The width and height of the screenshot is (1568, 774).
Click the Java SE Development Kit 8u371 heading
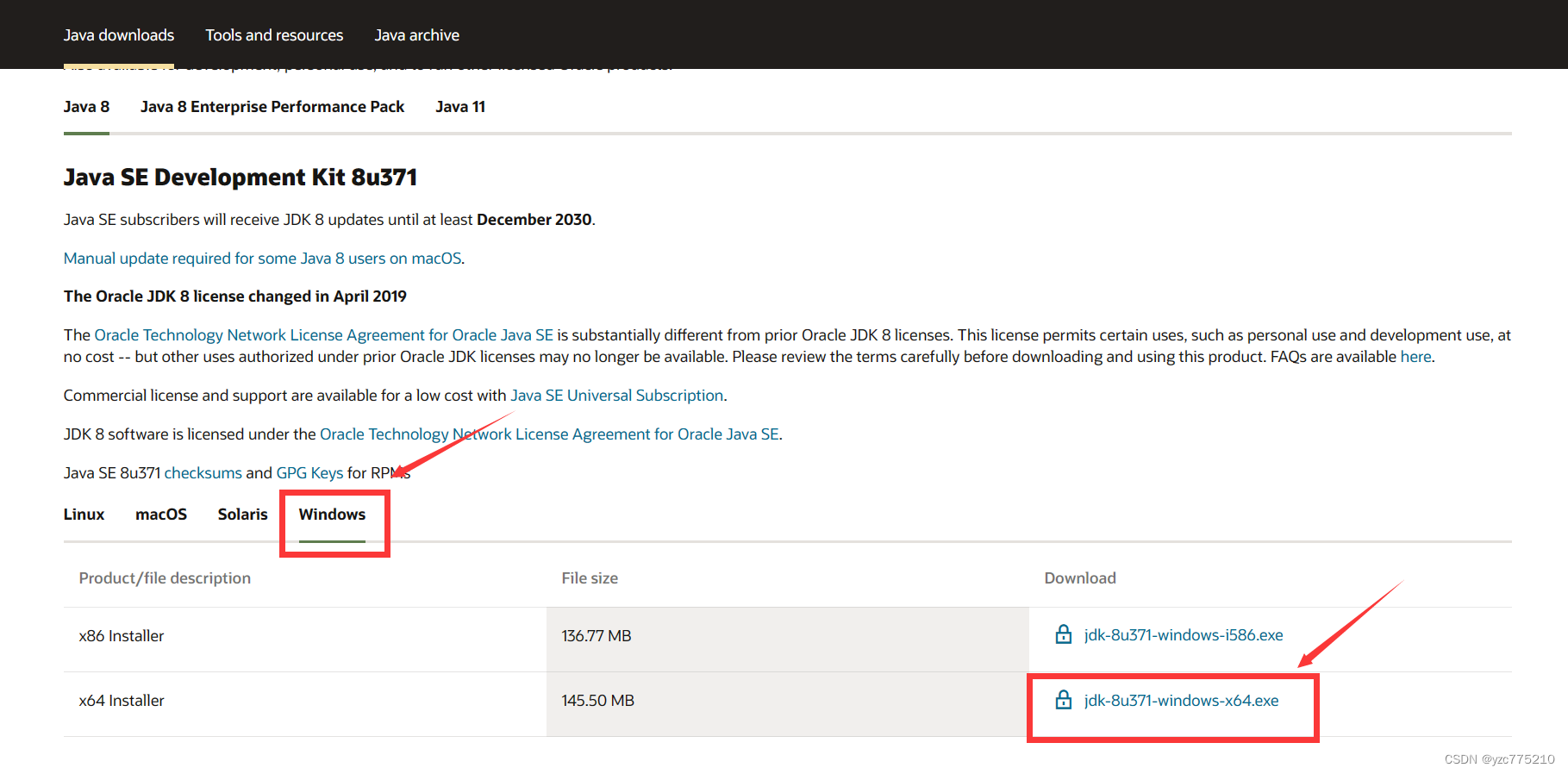(241, 178)
